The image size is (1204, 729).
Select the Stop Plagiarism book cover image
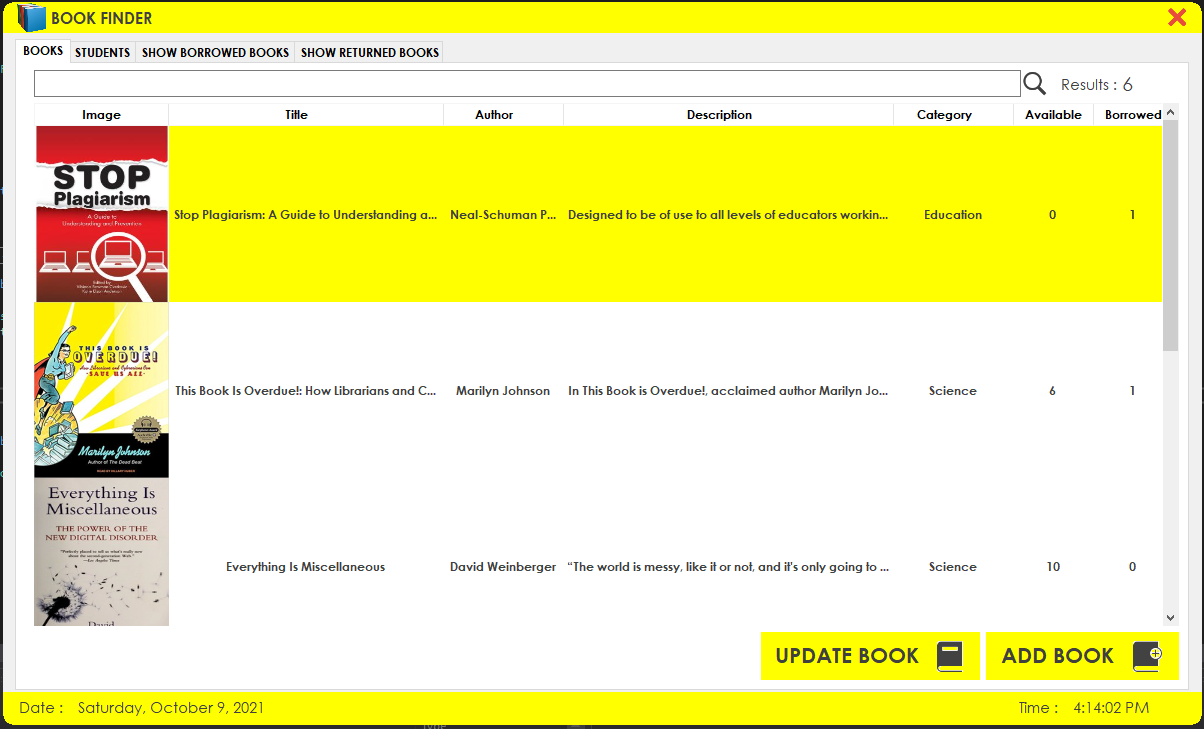102,214
